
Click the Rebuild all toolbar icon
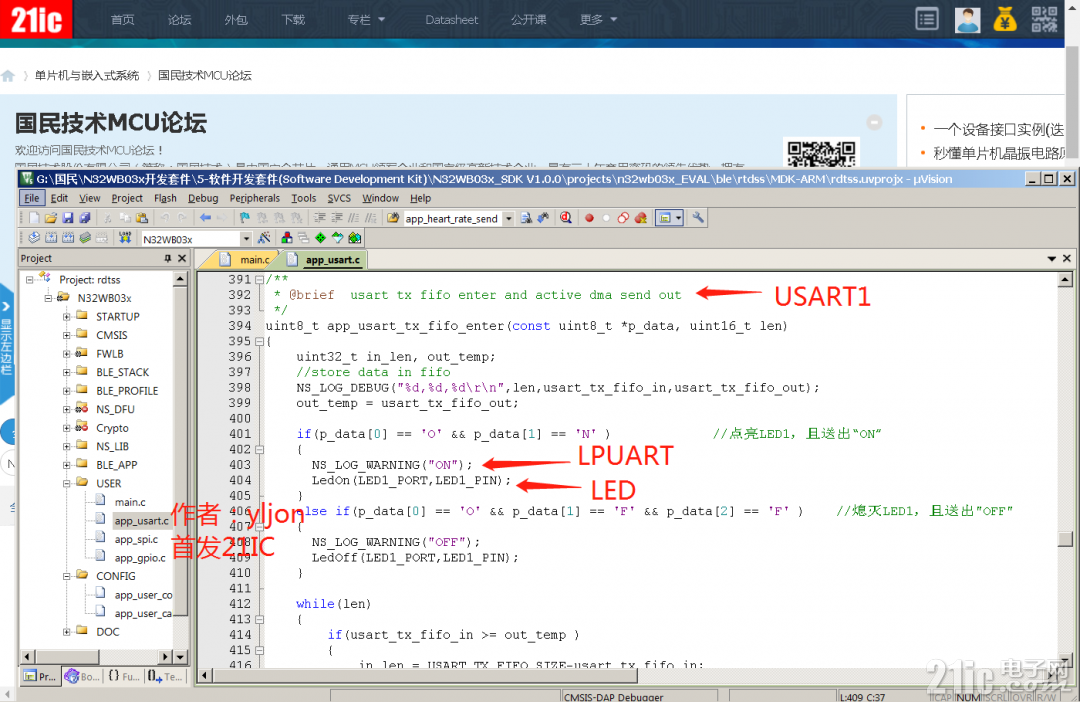pyautogui.click(x=68, y=238)
